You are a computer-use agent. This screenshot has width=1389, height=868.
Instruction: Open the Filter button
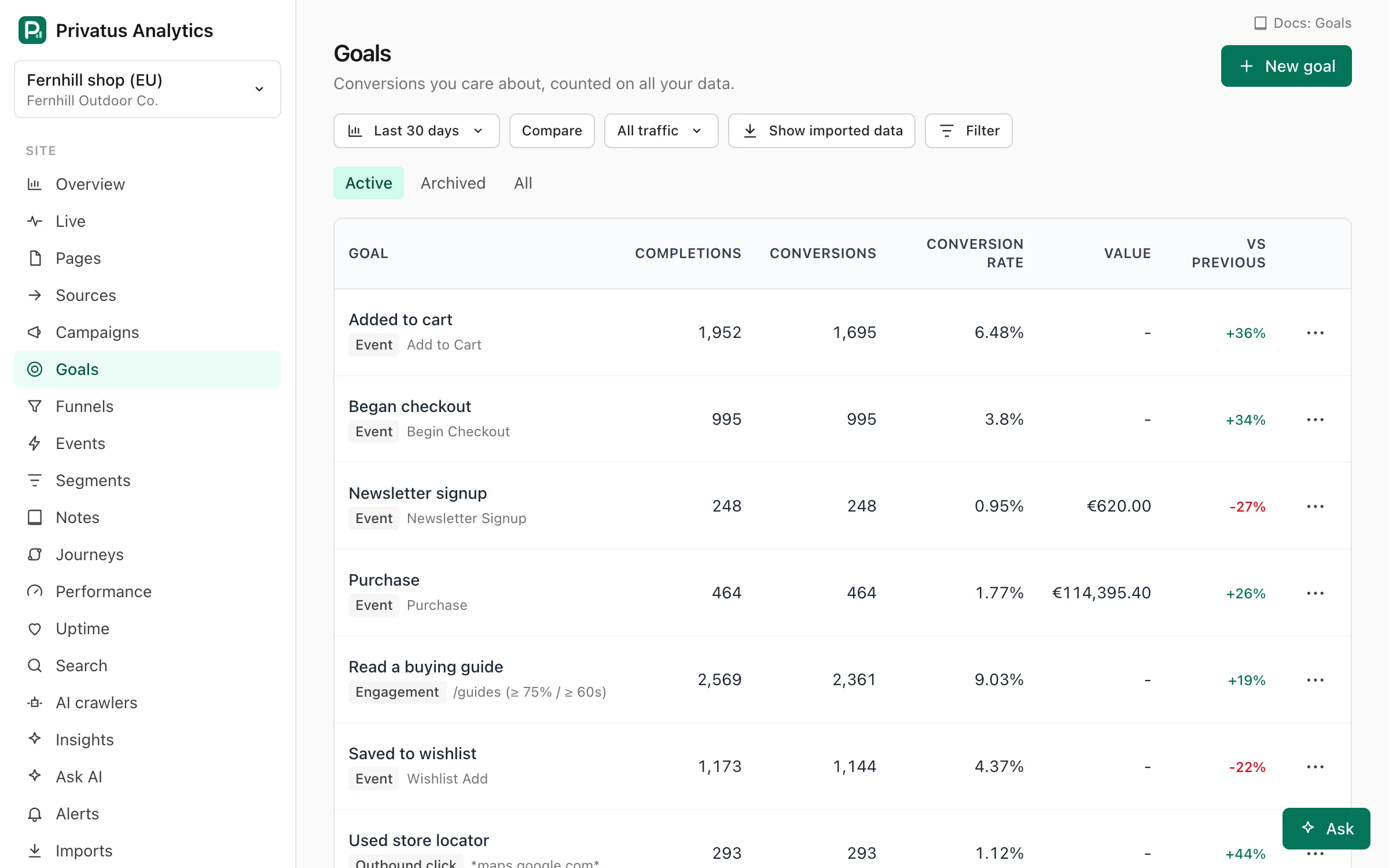click(x=968, y=131)
